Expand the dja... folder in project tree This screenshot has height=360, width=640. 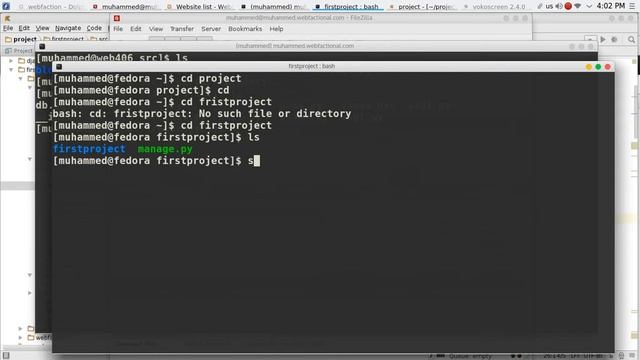coord(11,61)
